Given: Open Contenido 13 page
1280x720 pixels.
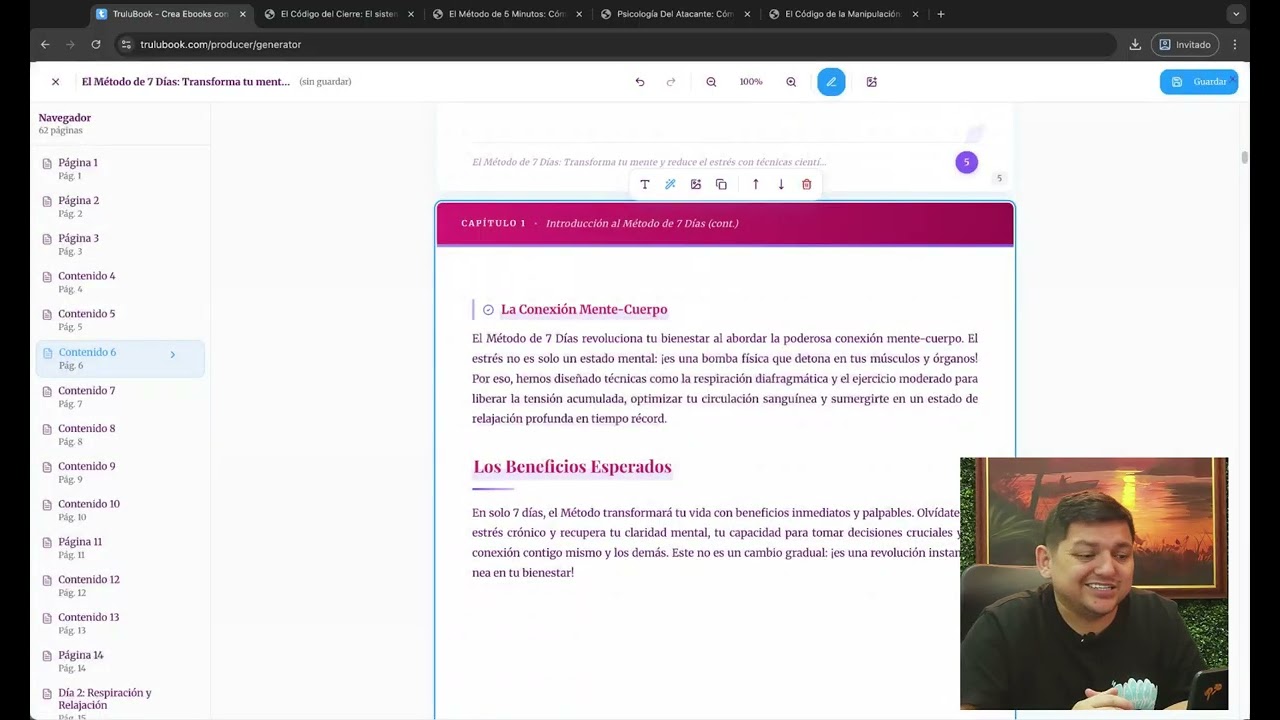Looking at the screenshot, I should pos(120,623).
